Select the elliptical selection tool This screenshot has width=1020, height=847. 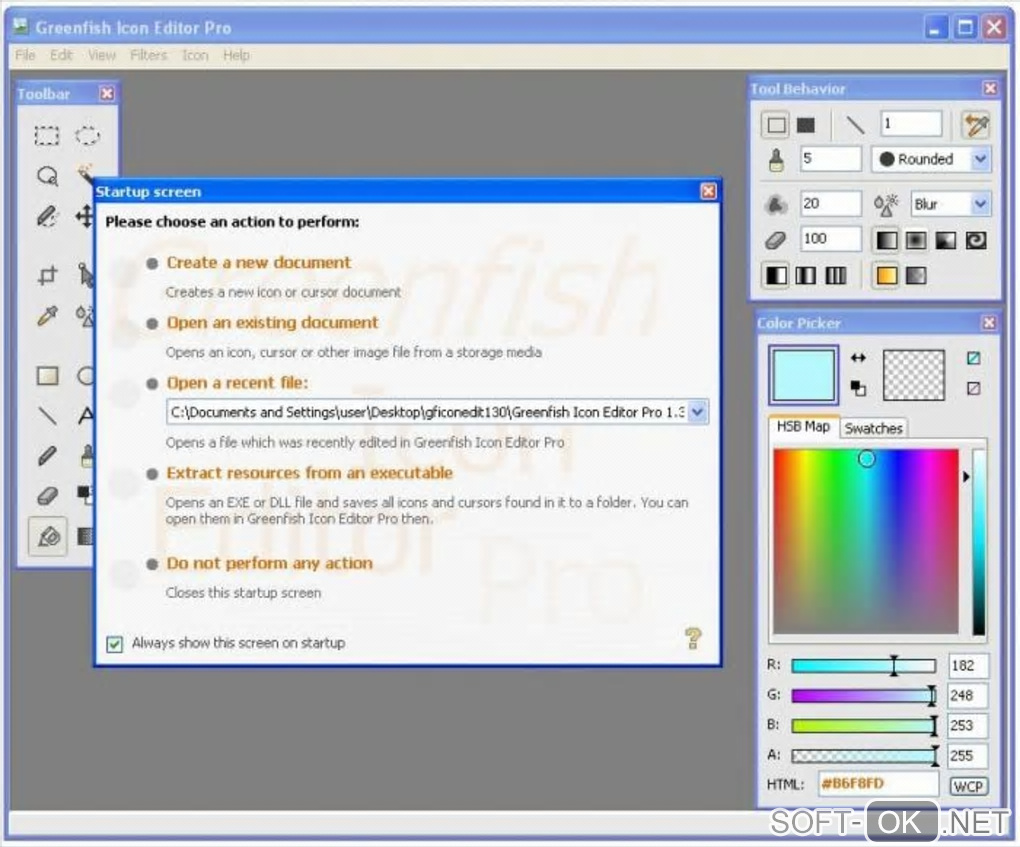tap(87, 135)
